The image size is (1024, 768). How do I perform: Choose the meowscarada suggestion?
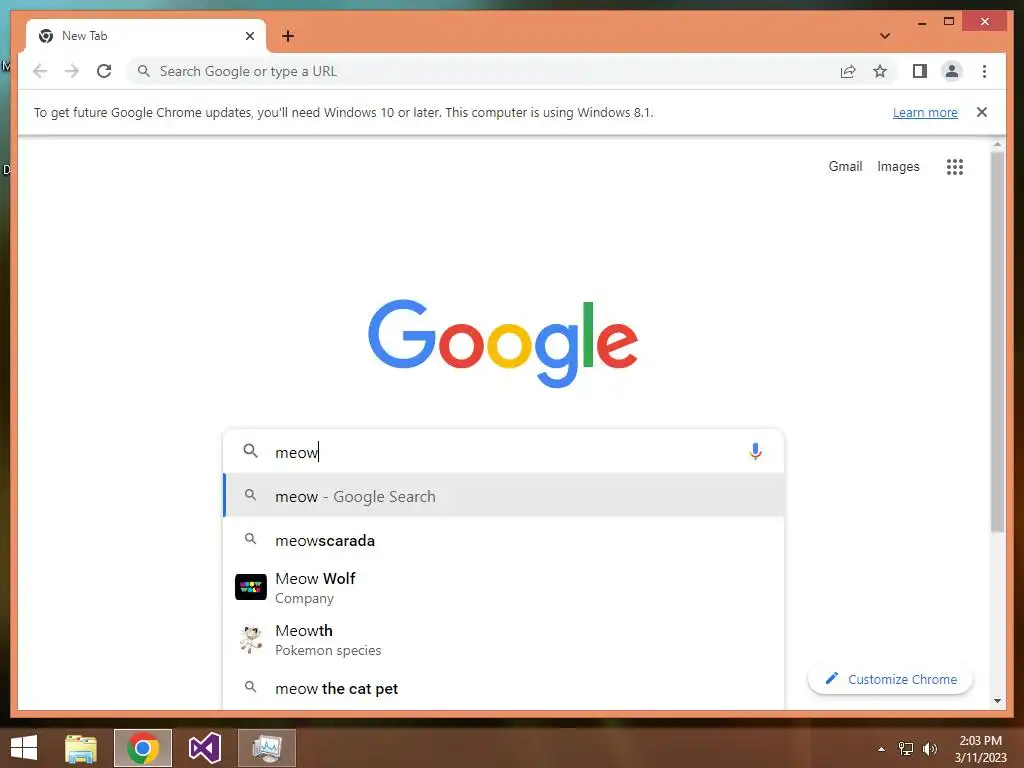pyautogui.click(x=504, y=540)
